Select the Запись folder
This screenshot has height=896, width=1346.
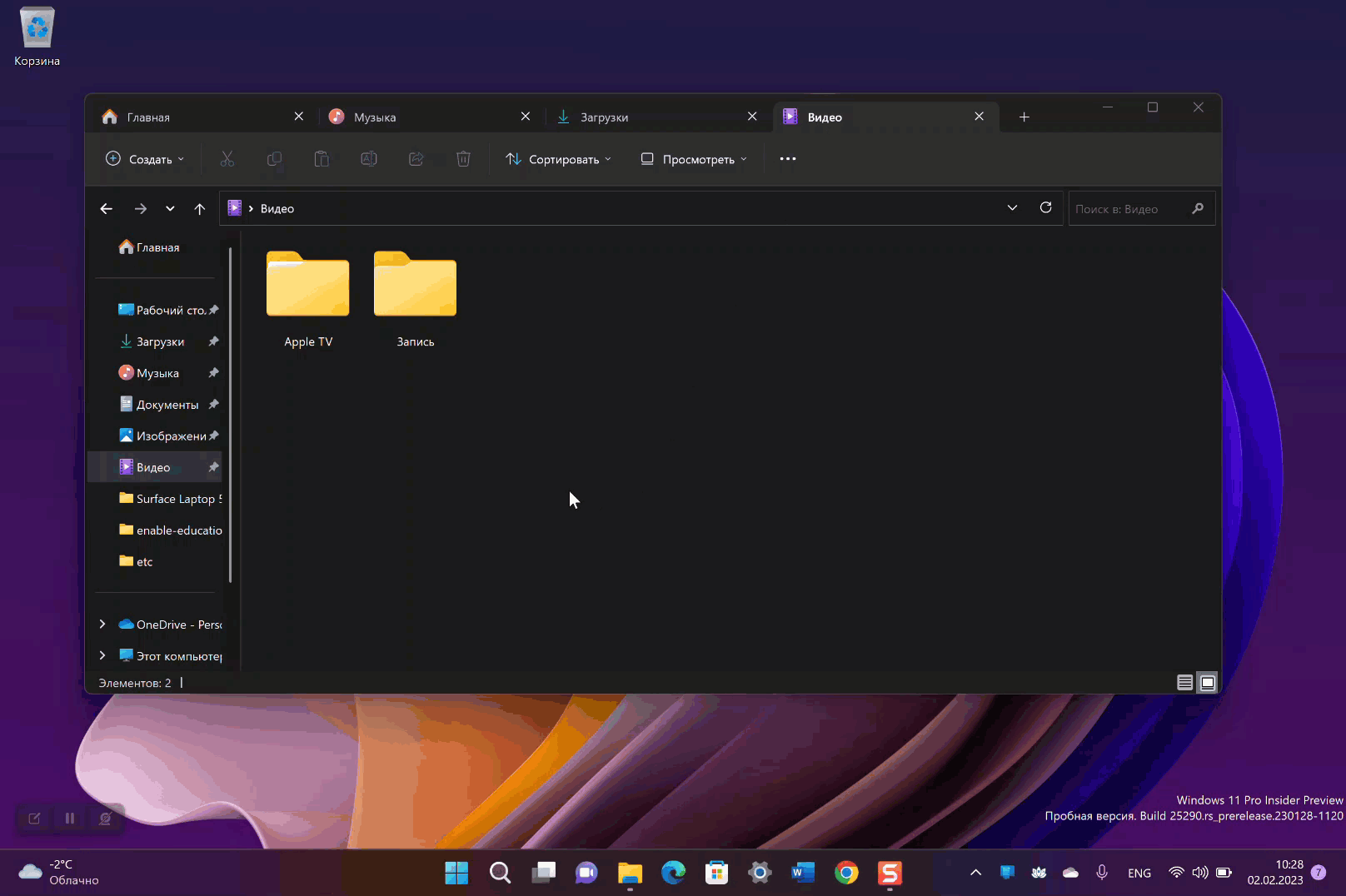click(x=416, y=299)
